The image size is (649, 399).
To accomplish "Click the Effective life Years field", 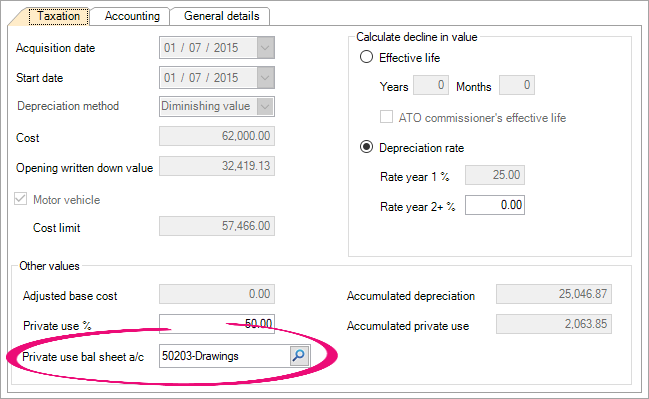I will click(431, 85).
